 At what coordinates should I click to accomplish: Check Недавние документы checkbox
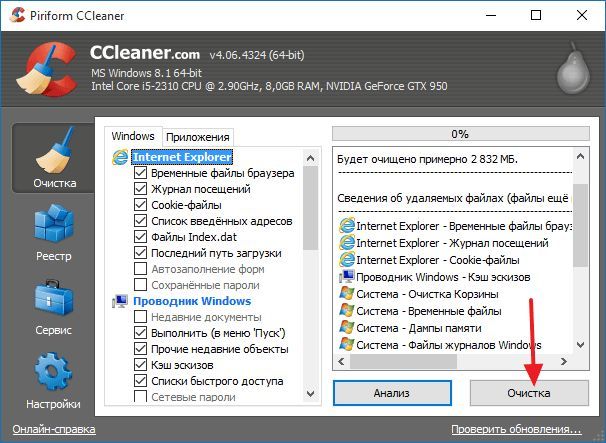pos(140,317)
